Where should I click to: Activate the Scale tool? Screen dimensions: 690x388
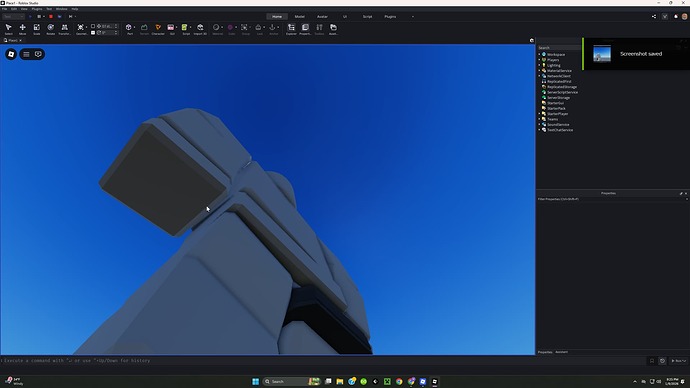[x=37, y=29]
